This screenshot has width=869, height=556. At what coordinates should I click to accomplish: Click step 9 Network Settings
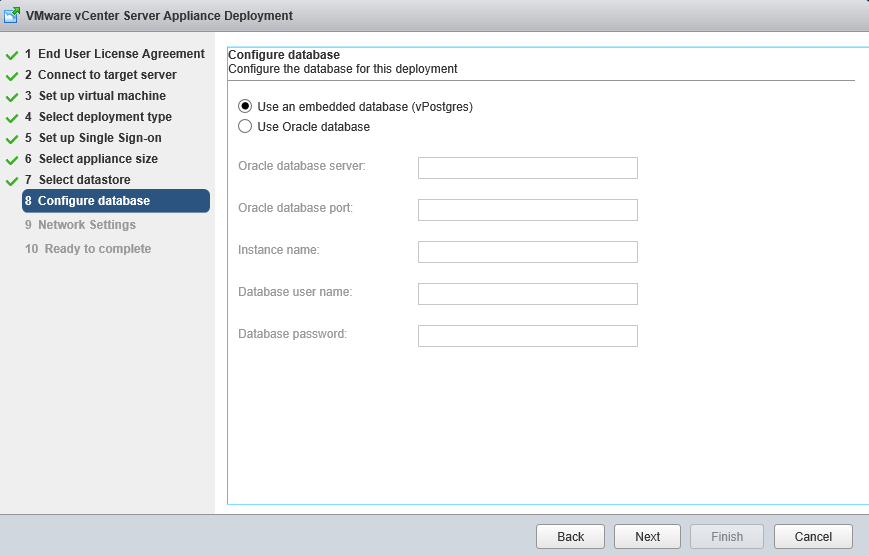(x=80, y=225)
